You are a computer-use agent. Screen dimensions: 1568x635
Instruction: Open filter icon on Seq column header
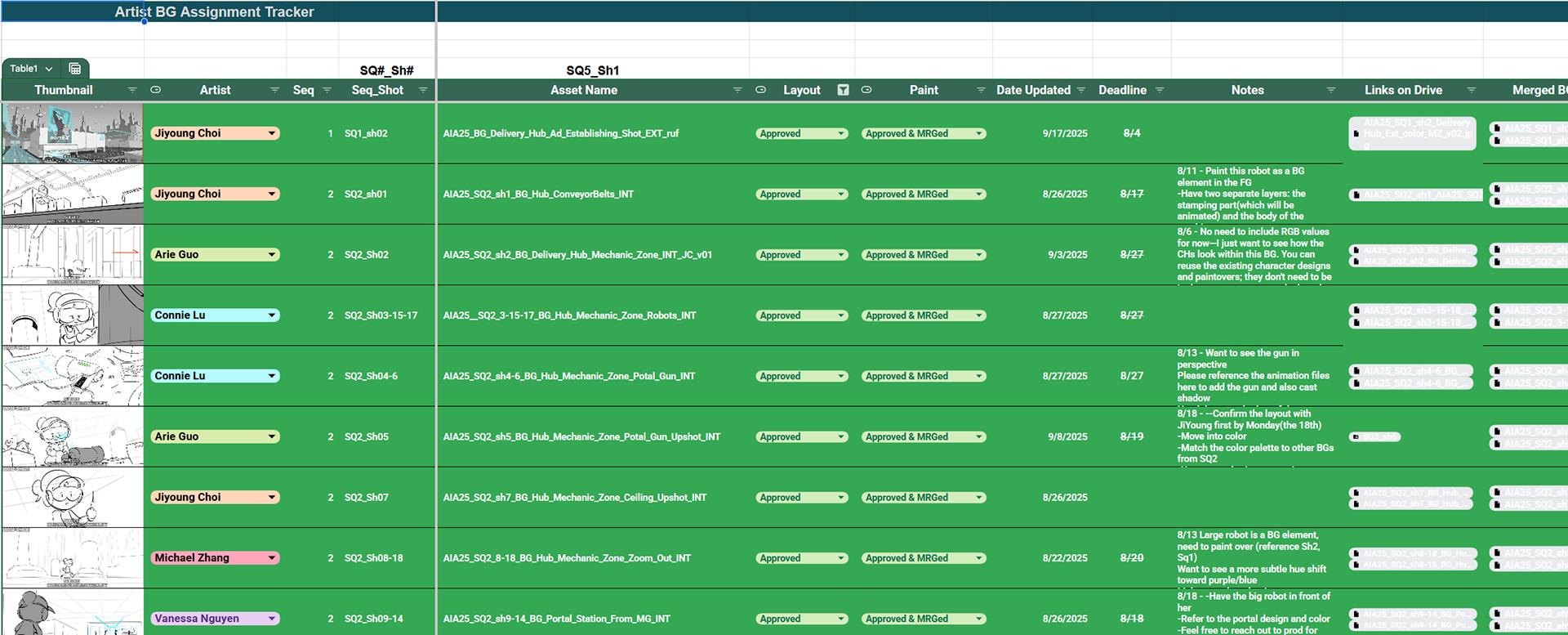pyautogui.click(x=327, y=90)
